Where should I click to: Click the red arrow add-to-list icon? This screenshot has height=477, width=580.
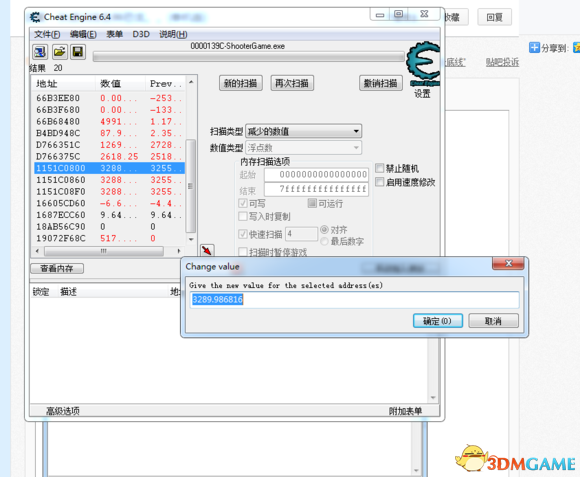[x=207, y=251]
